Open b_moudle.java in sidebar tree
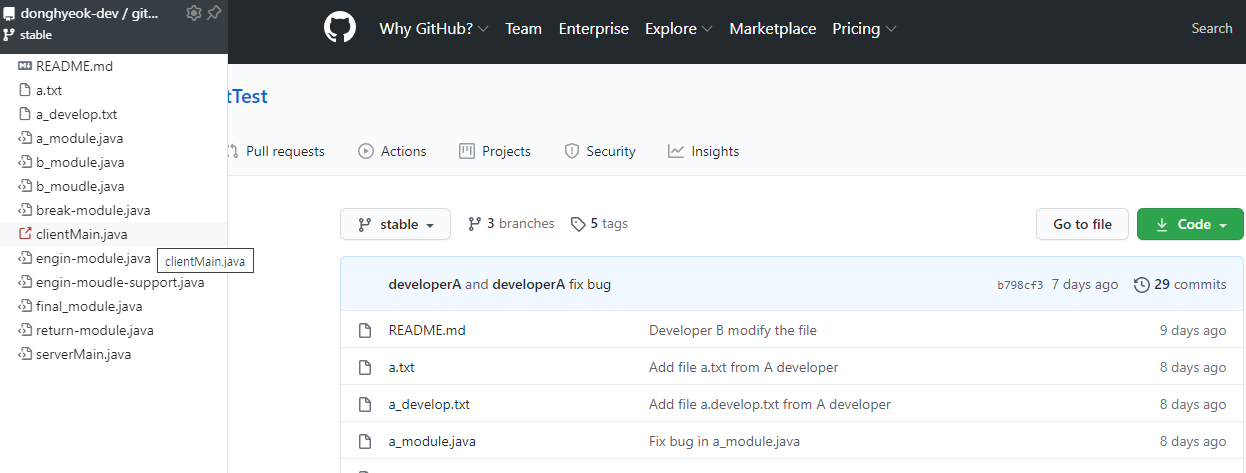The image size is (1246, 473). click(80, 186)
